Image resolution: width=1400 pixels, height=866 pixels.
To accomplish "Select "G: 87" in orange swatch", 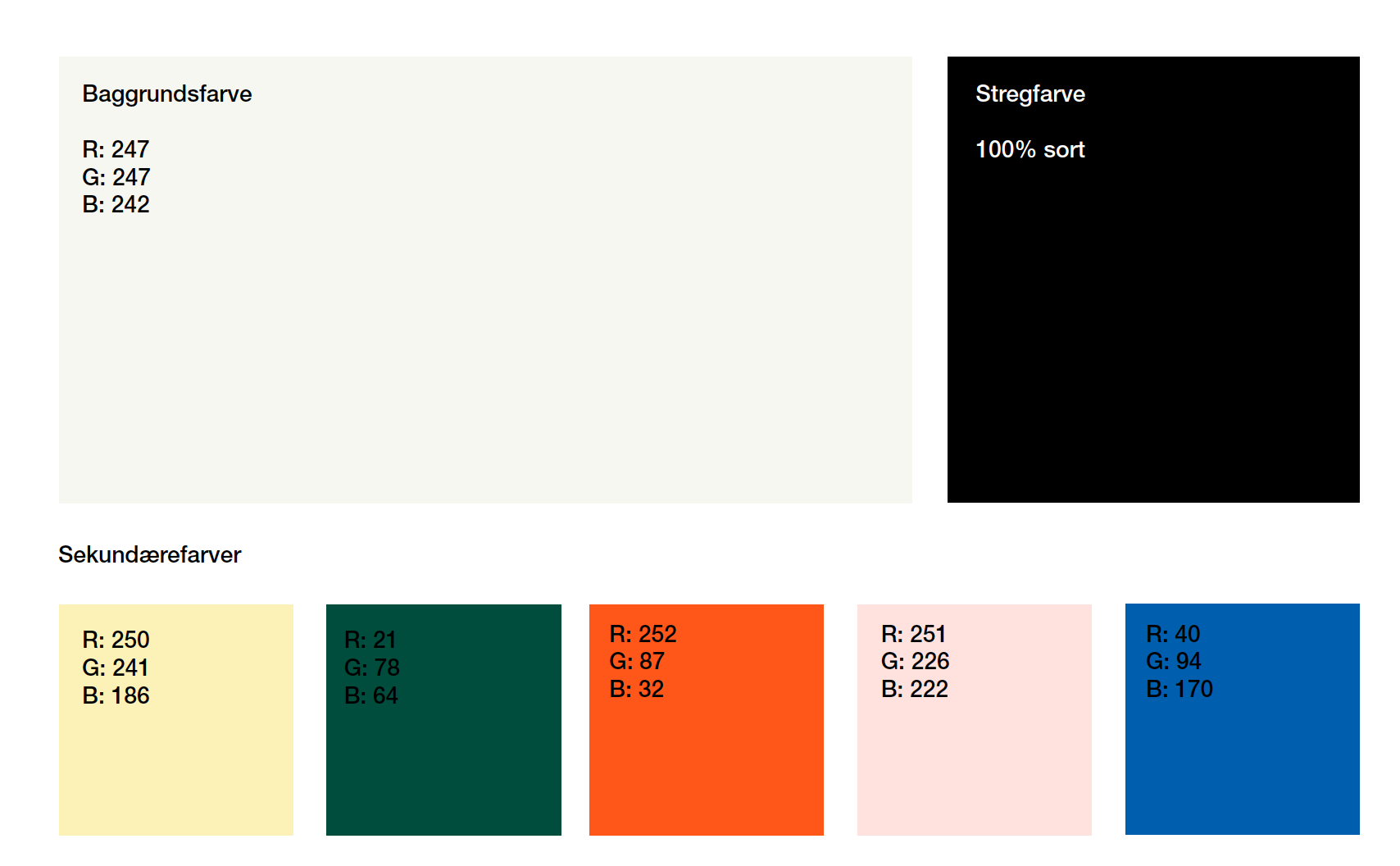I will (637, 661).
